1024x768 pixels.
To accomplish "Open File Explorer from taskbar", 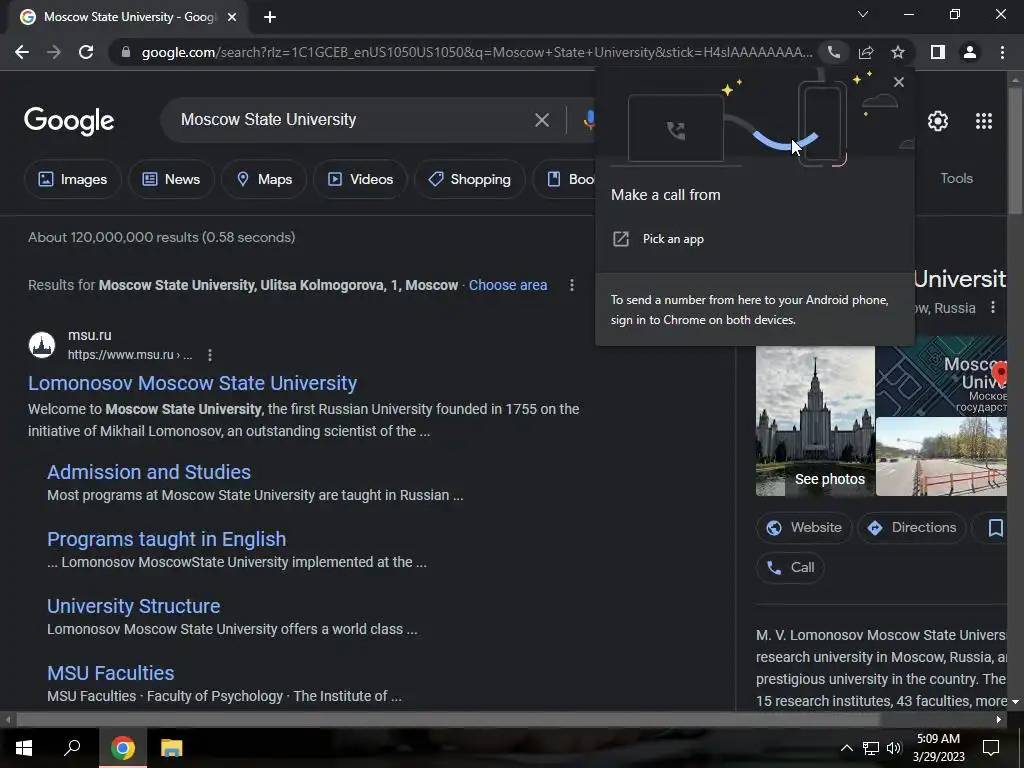I will [171, 748].
